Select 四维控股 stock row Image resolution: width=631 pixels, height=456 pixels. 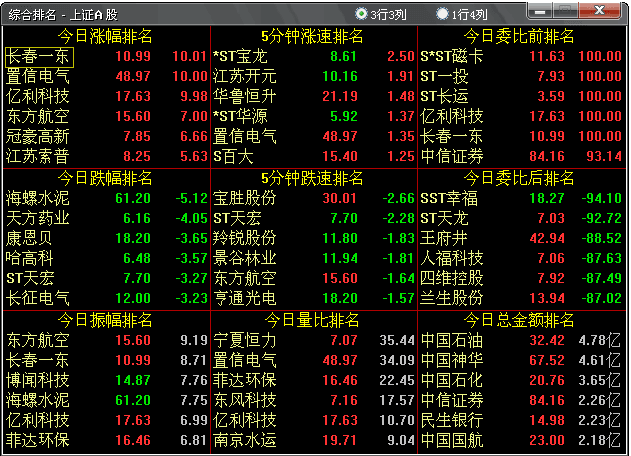click(522, 278)
